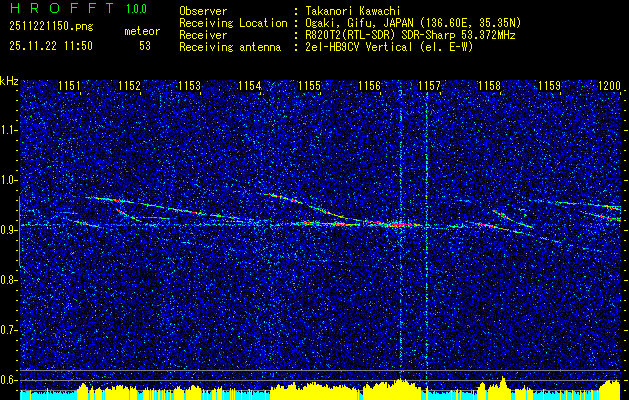Click the 1152 time marker
This screenshot has width=629, height=400.
[130, 86]
